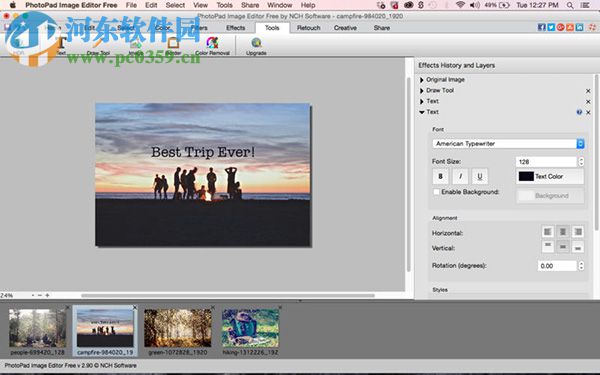Select the green-1072828 thumbnail
600x375 pixels.
pos(178,328)
